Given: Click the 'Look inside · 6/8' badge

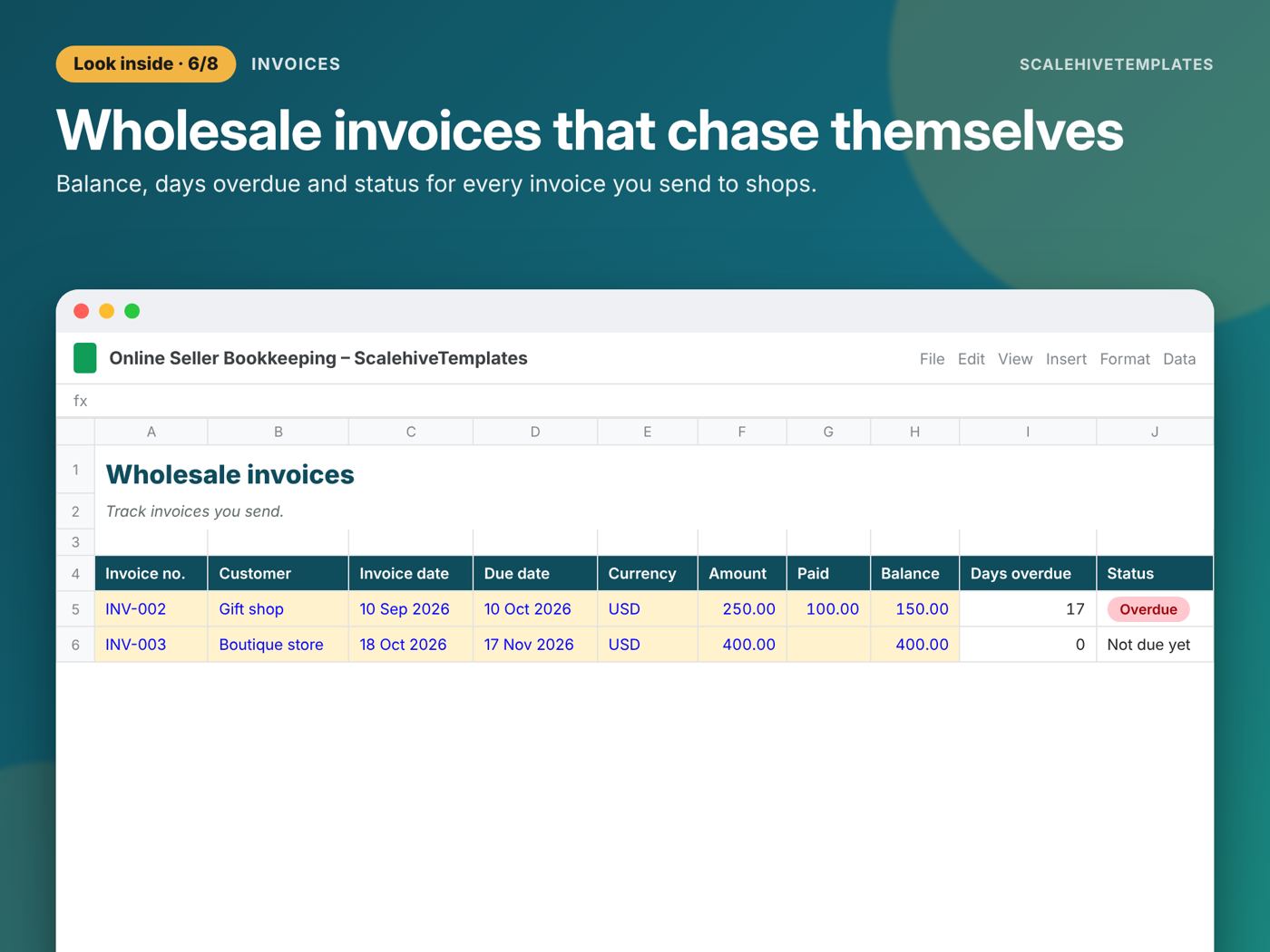Looking at the screenshot, I should 146,64.
